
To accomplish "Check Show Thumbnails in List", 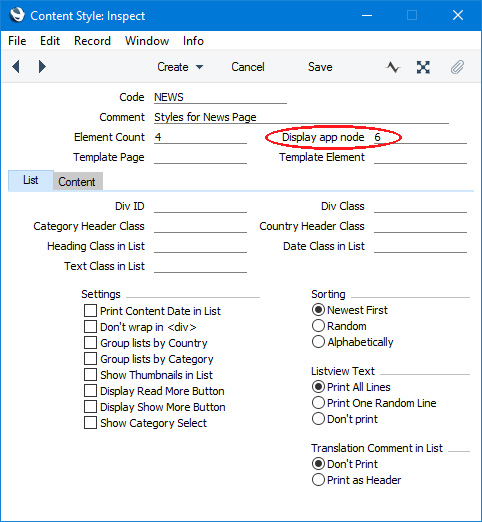I will point(90,375).
